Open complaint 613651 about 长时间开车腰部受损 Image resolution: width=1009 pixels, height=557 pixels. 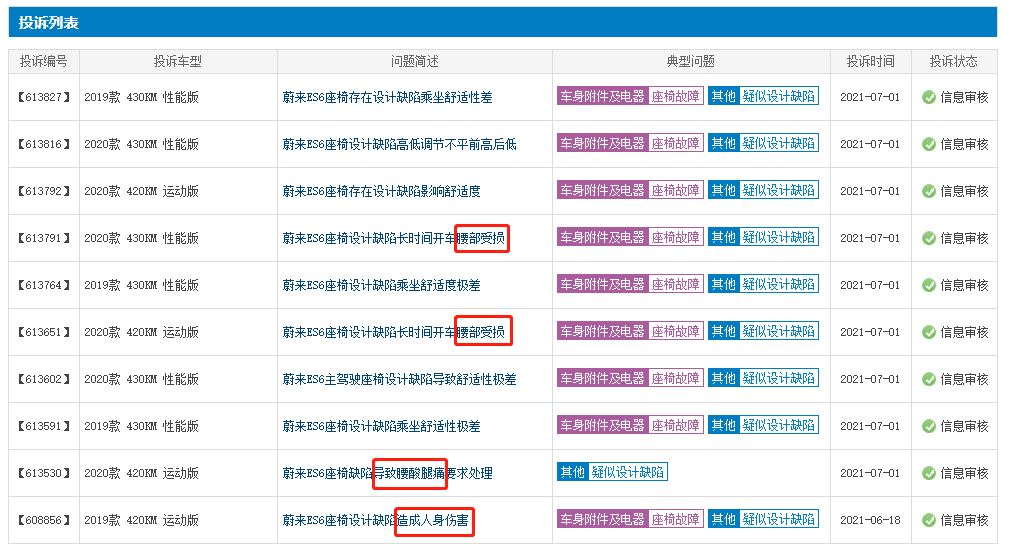(x=394, y=332)
